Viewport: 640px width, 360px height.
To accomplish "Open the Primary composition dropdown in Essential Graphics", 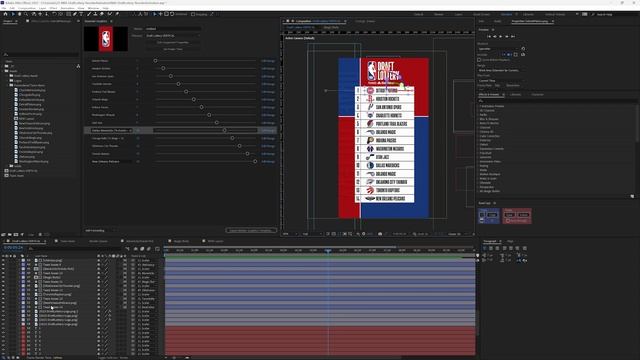I will pyautogui.click(x=173, y=36).
